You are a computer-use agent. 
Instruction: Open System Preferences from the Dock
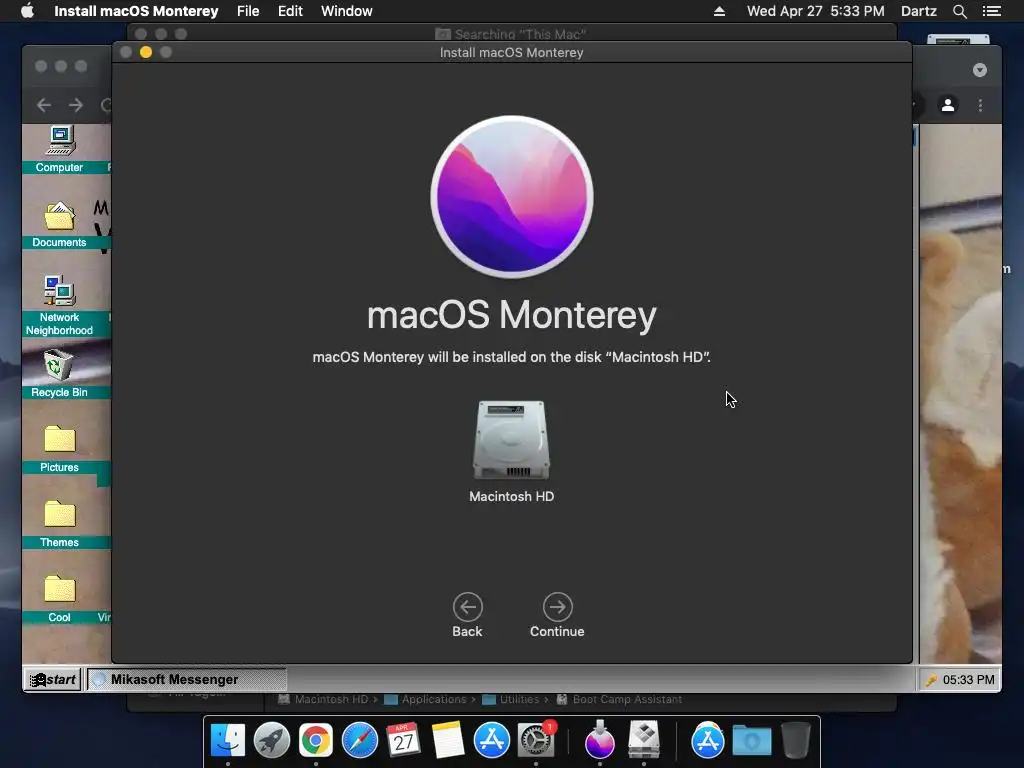[536, 740]
